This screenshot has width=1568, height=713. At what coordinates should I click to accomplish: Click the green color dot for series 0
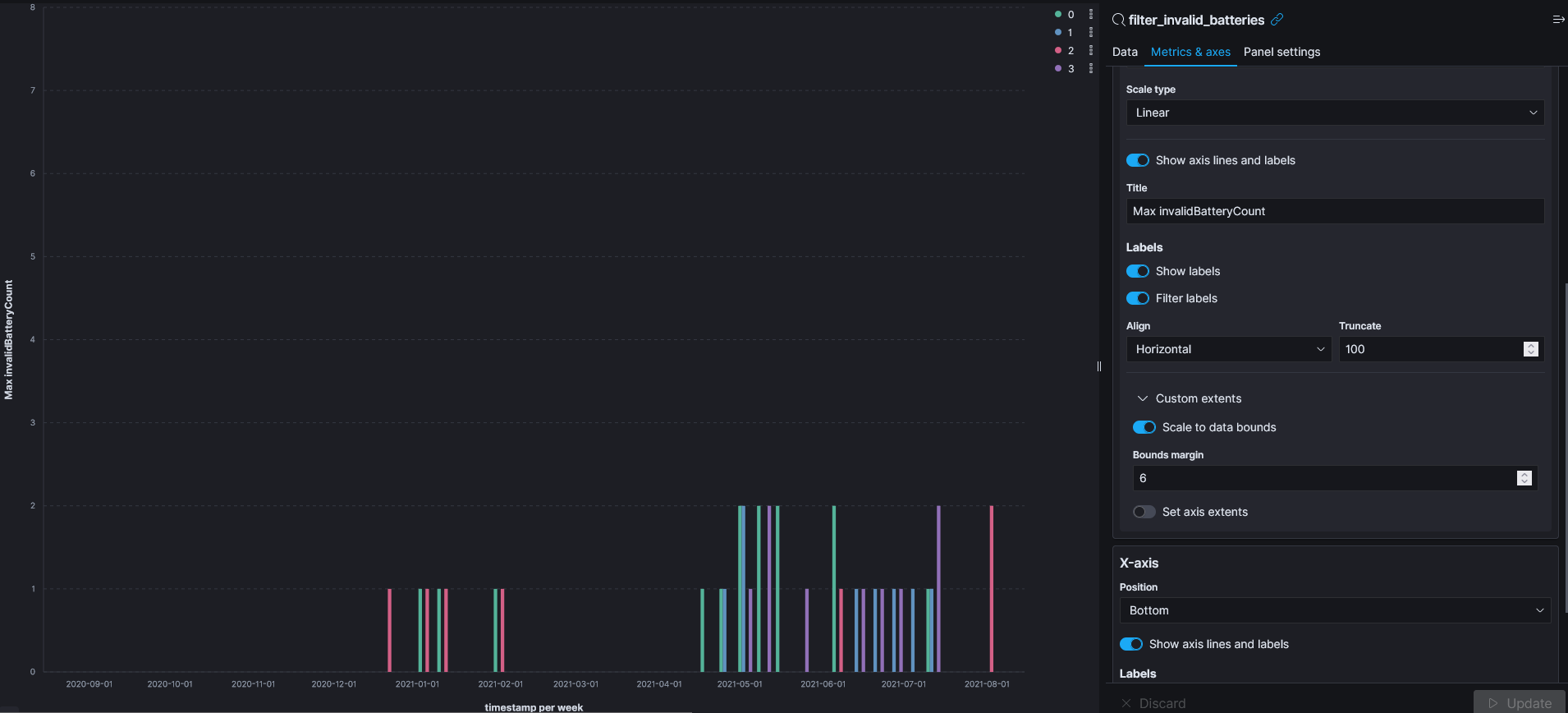pyautogui.click(x=1058, y=14)
